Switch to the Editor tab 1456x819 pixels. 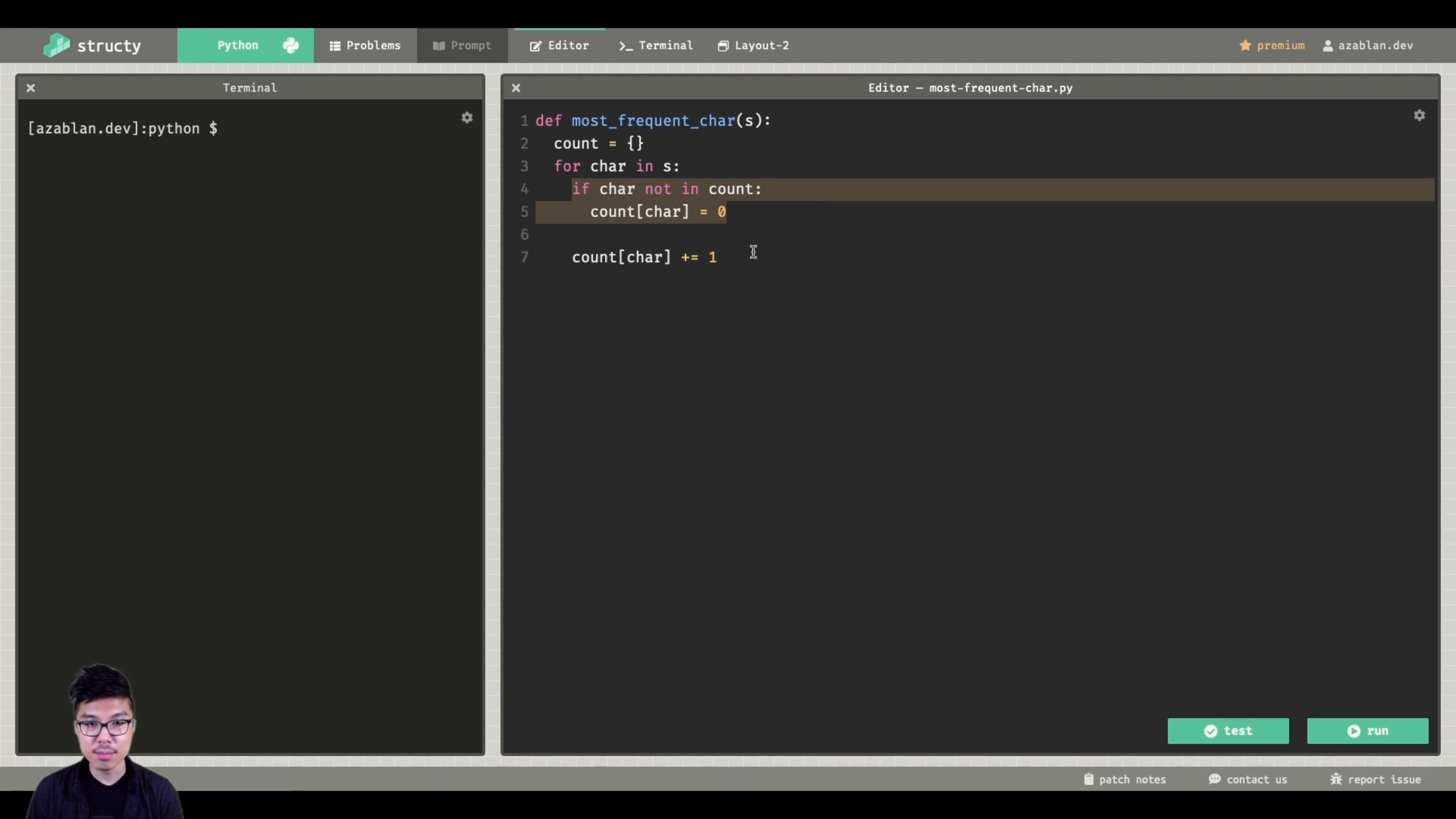[559, 45]
